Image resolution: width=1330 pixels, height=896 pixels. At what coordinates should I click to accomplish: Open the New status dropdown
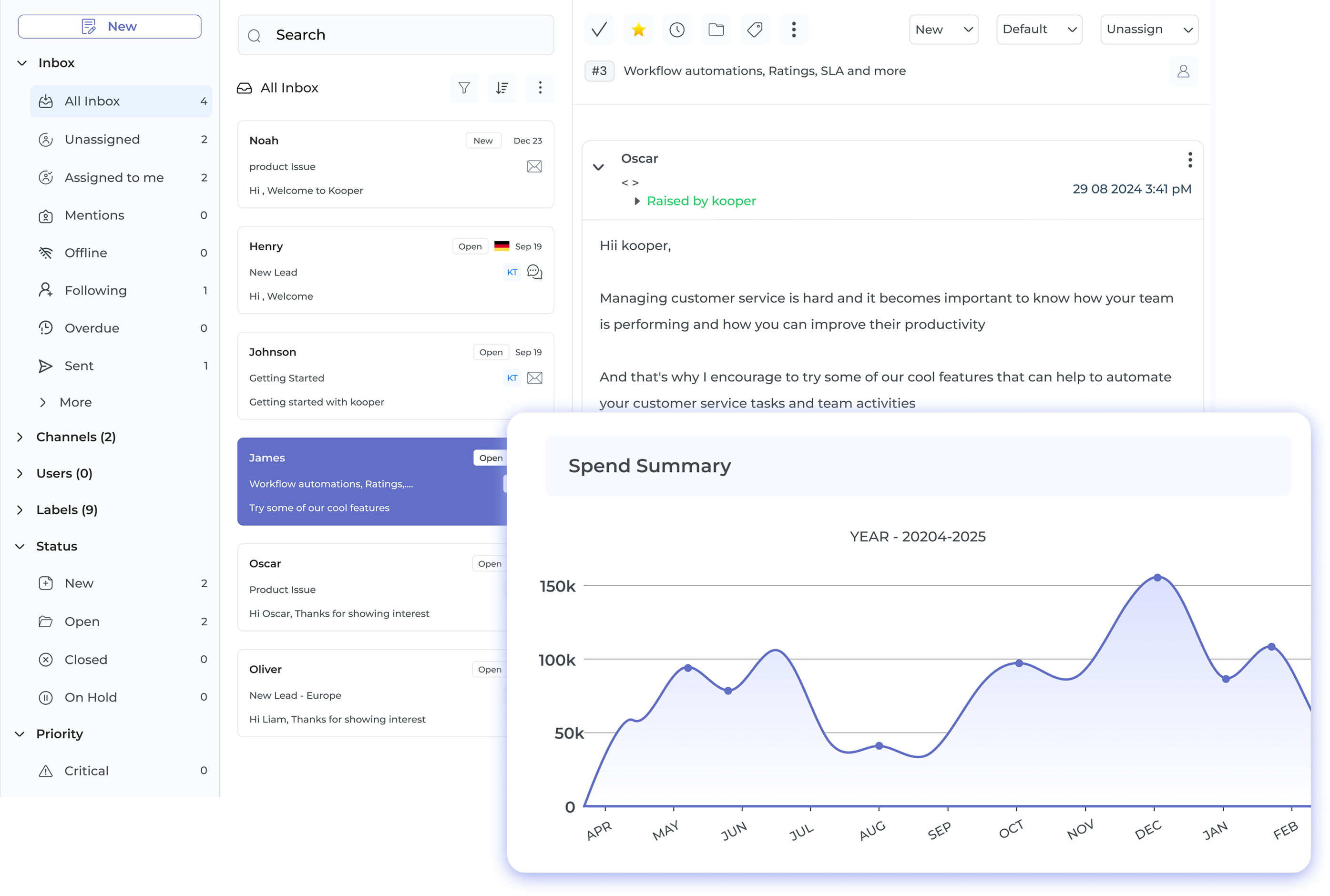(943, 29)
